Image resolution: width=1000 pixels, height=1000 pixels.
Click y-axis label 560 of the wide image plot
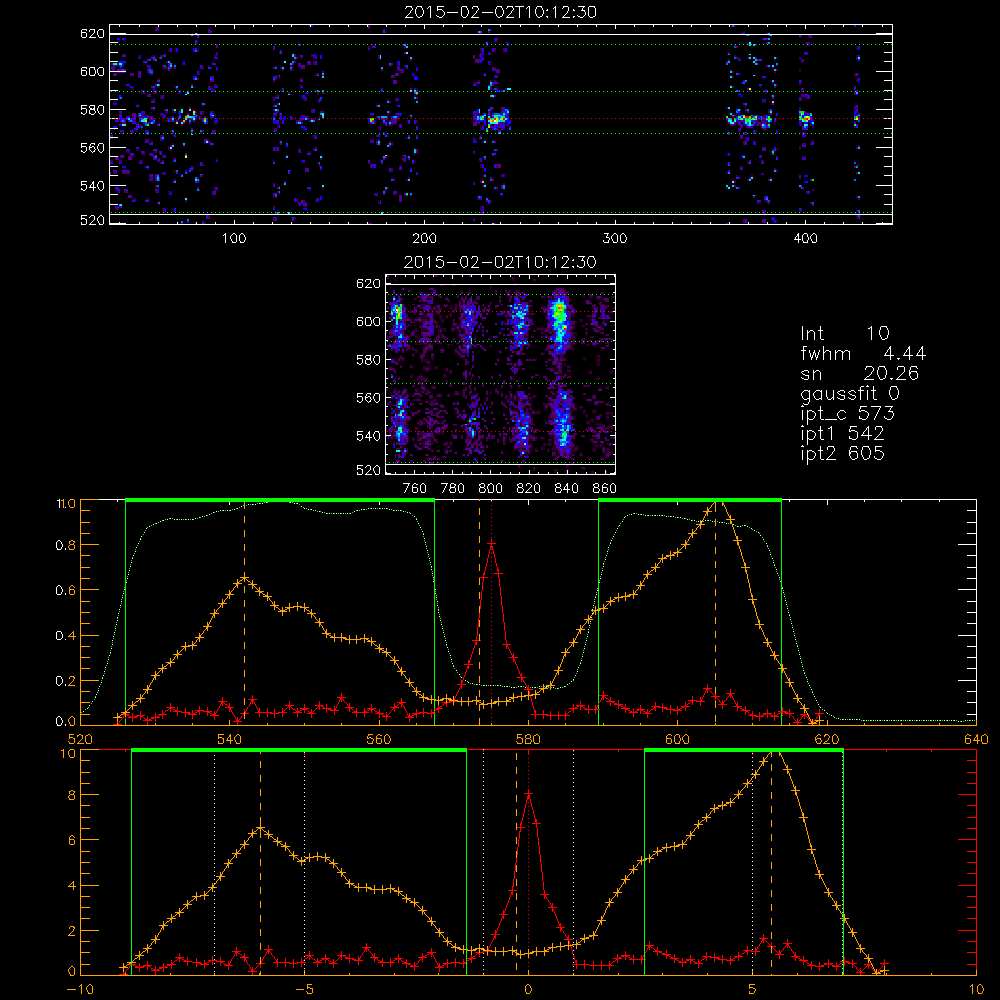point(92,147)
